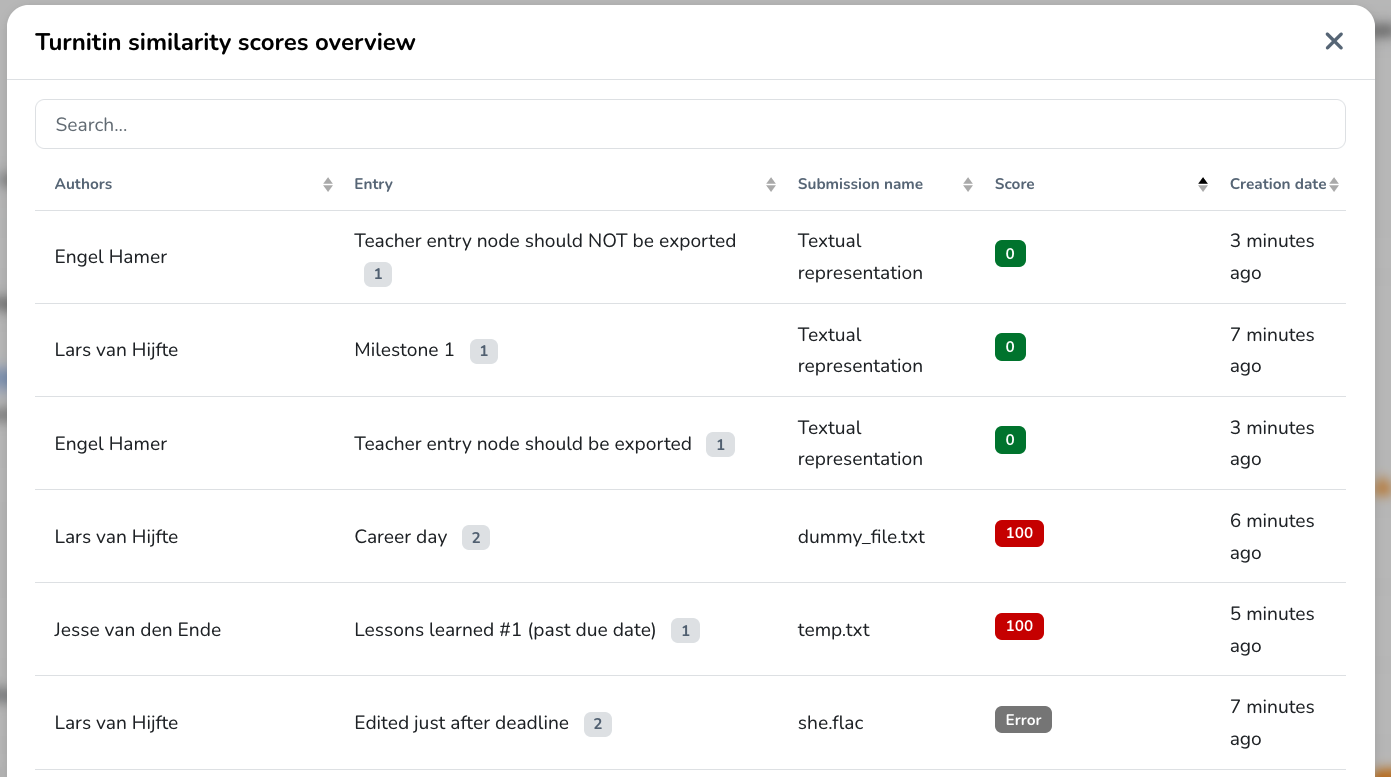Viewport: 1391px width, 777px height.
Task: Click the Entry column header label
Action: 373,184
